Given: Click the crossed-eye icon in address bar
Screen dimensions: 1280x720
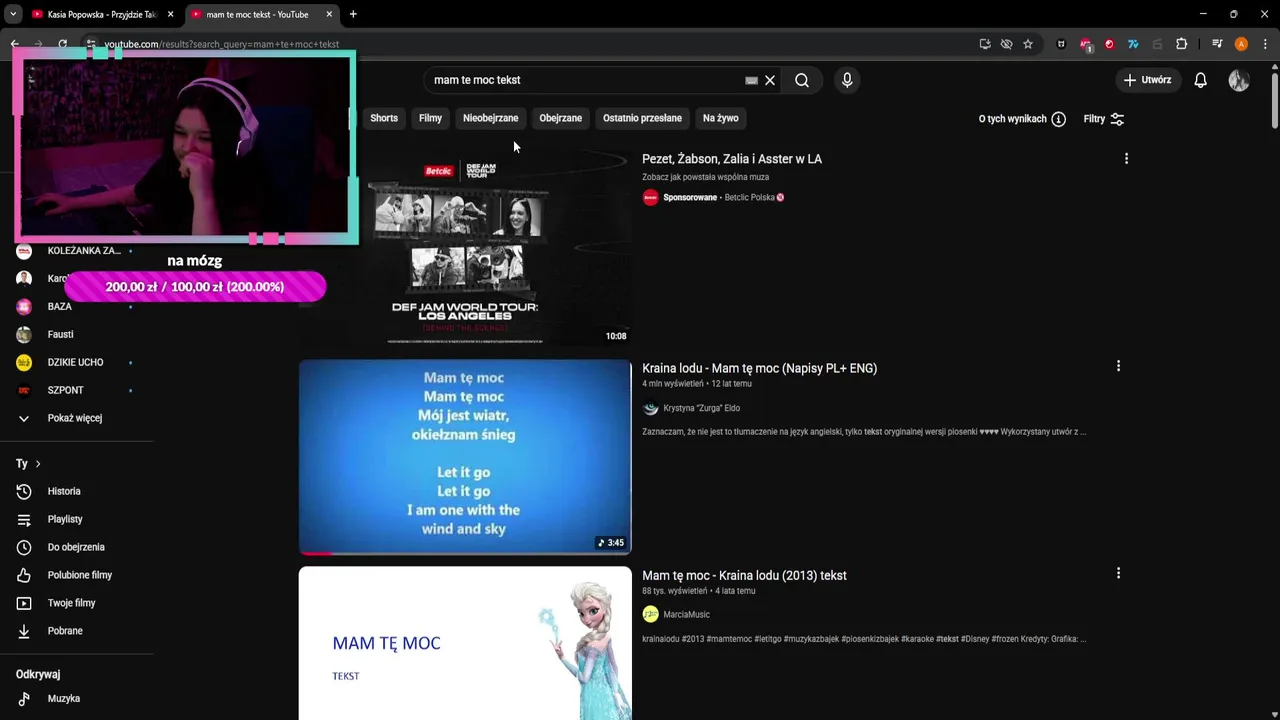Looking at the screenshot, I should [x=1006, y=44].
